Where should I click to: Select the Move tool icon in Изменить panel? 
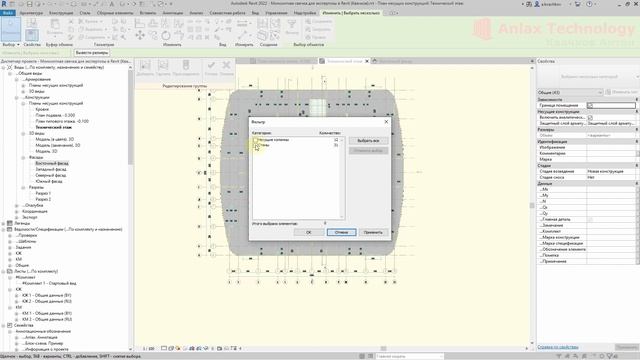140,36
